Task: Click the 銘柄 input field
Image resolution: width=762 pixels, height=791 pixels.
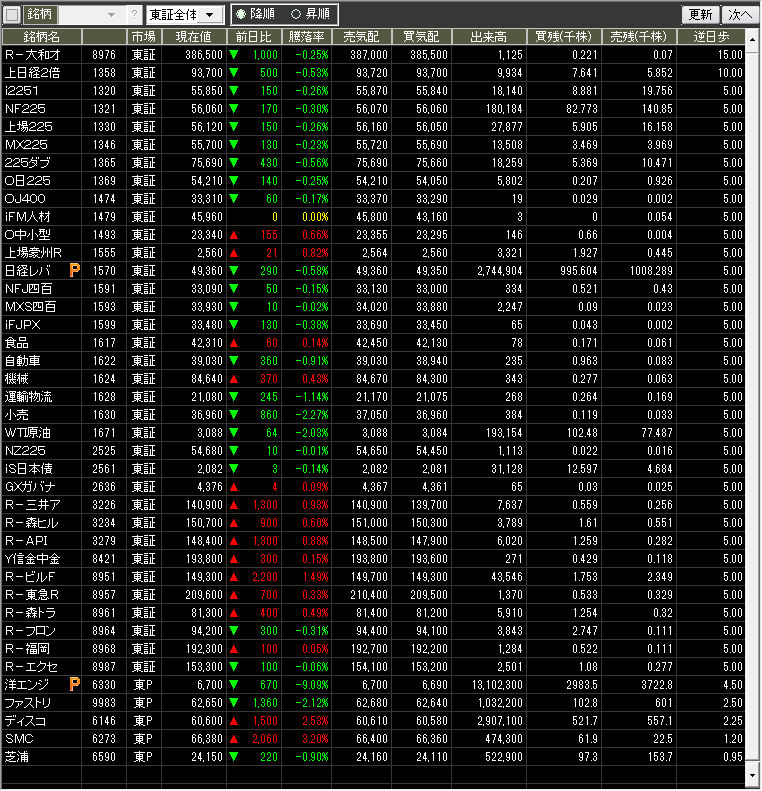Action: pos(82,15)
